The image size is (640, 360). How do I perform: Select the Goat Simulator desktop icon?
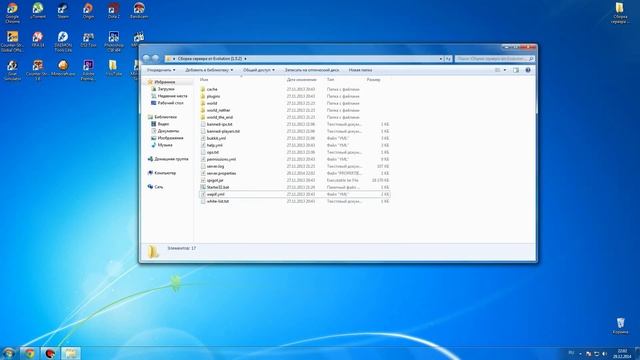[12, 70]
